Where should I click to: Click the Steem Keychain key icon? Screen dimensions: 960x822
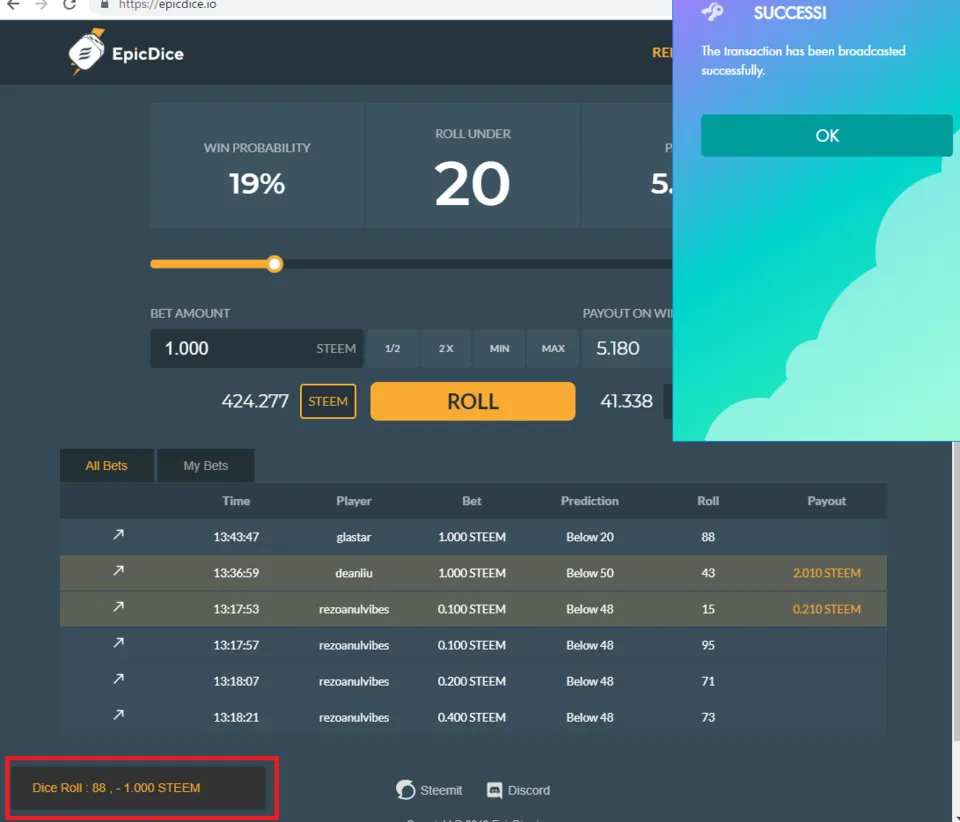point(712,12)
